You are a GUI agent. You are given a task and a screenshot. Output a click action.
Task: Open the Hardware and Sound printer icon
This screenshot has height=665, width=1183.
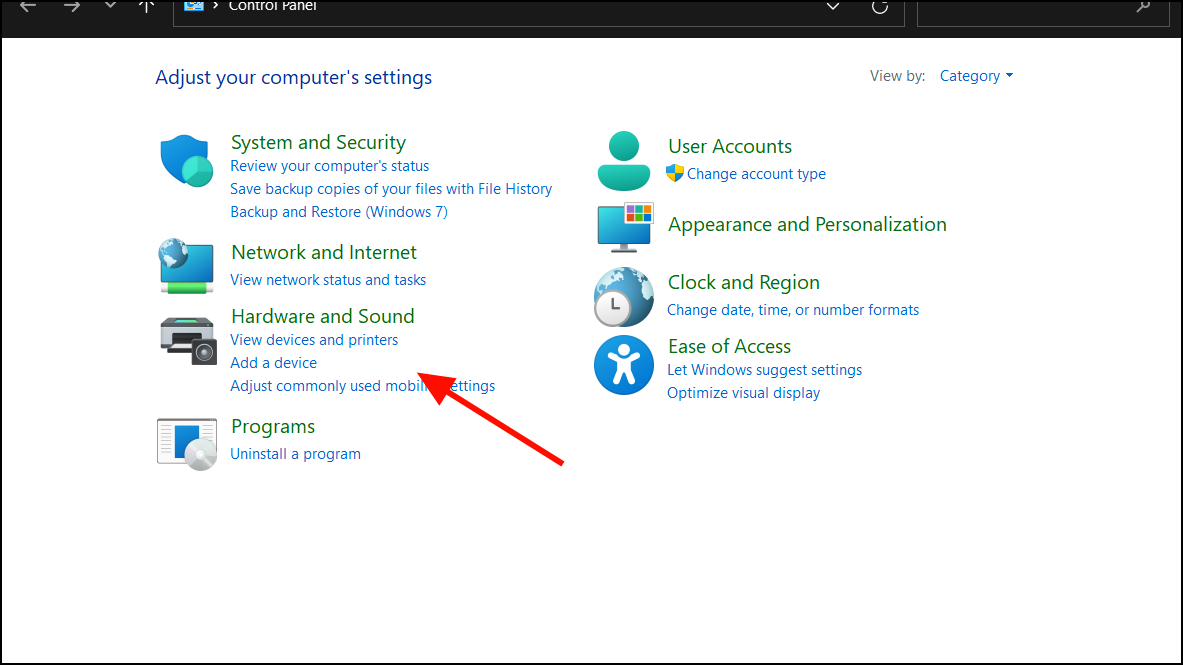click(188, 340)
